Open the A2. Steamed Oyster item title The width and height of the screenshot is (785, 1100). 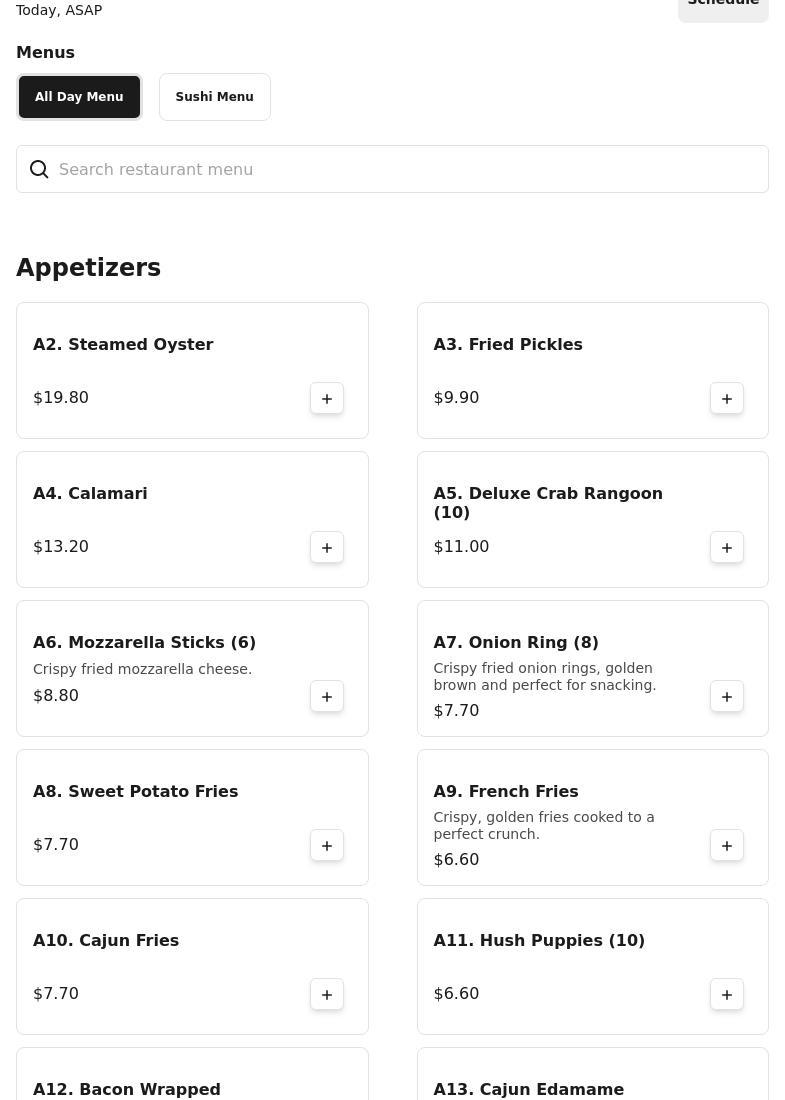click(x=123, y=344)
